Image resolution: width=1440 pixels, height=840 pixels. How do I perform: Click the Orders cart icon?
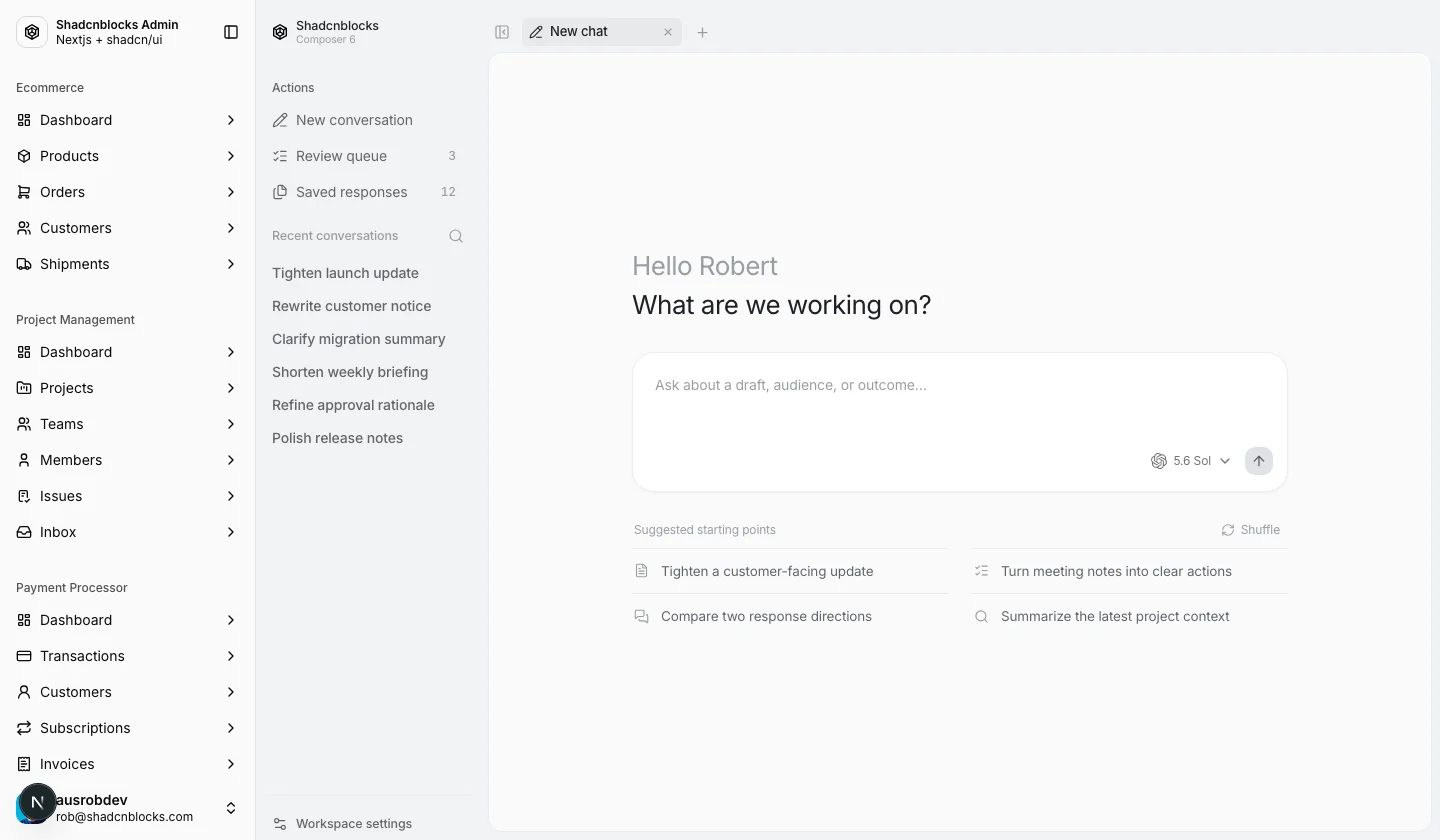(24, 192)
